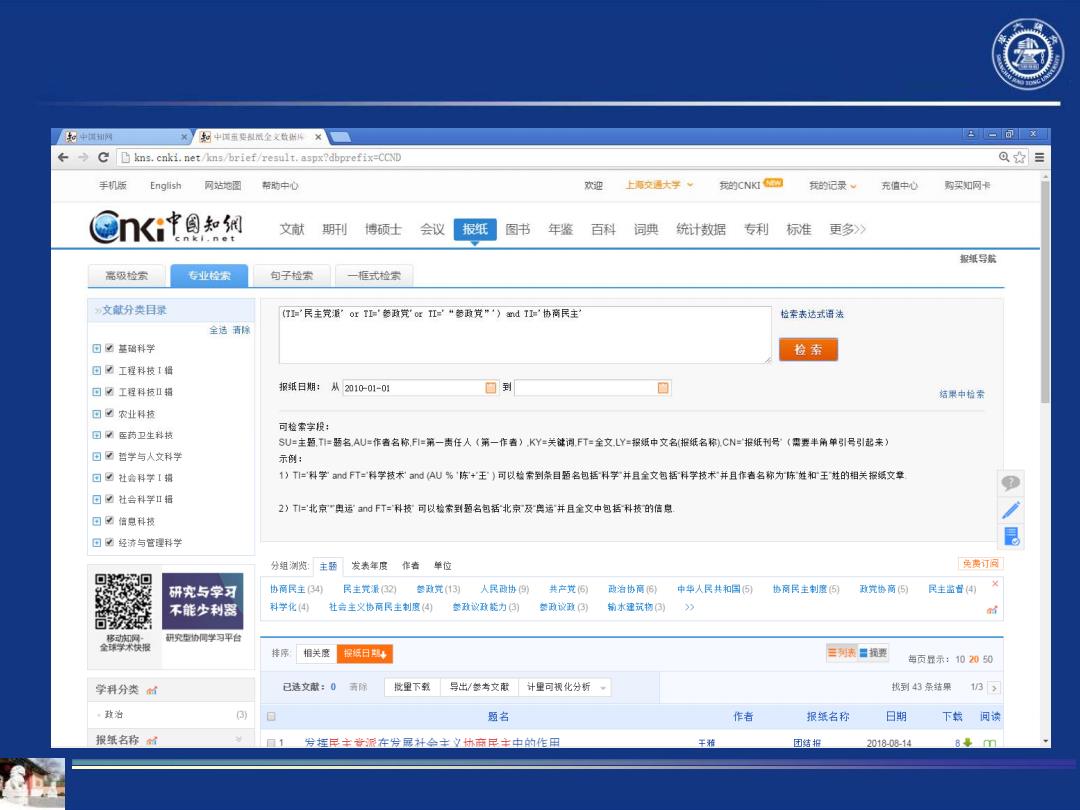Viewport: 1080px width, 810px height.
Task: Sort results by 报纸日期
Action: 364,653
